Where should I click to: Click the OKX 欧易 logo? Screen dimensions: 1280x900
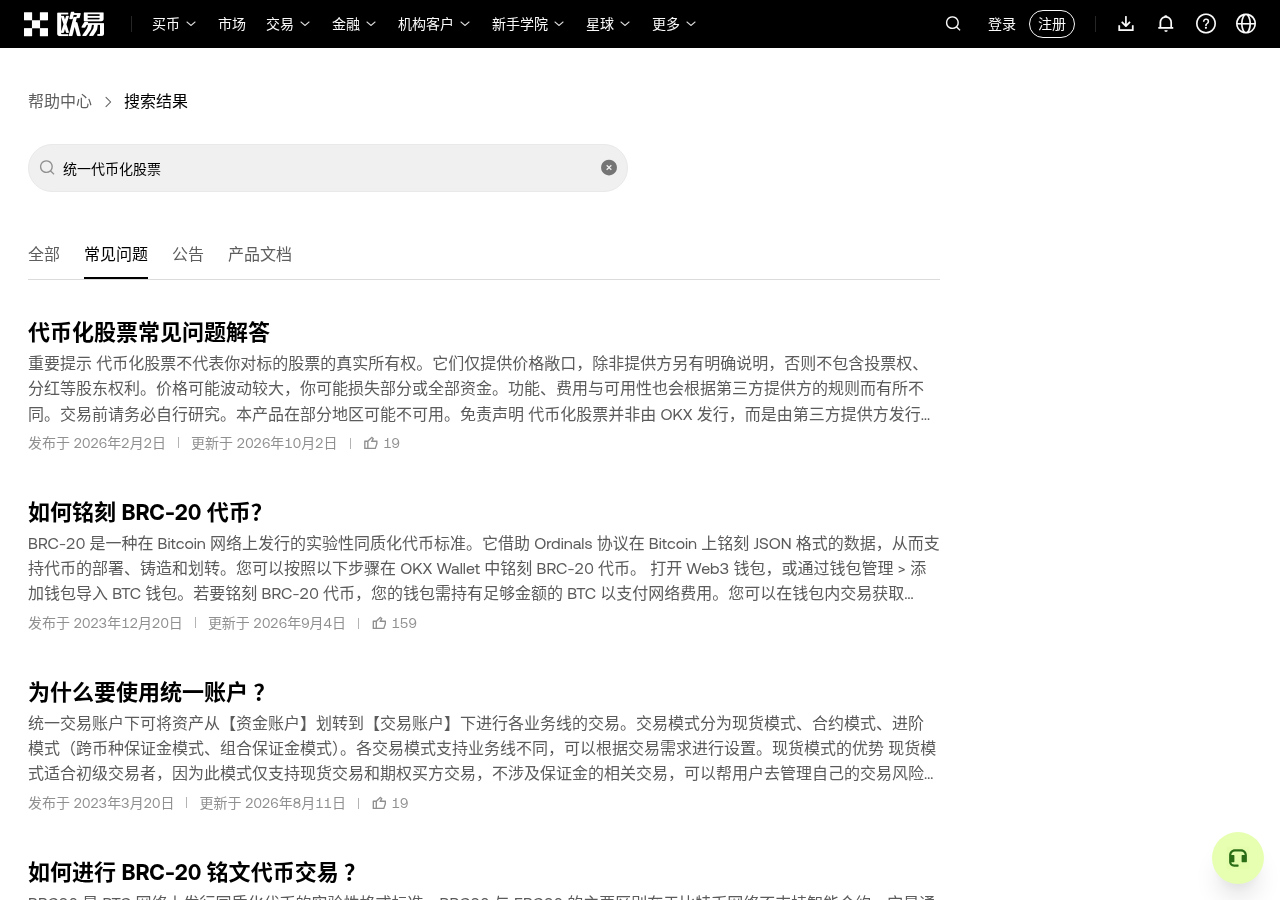pos(64,24)
